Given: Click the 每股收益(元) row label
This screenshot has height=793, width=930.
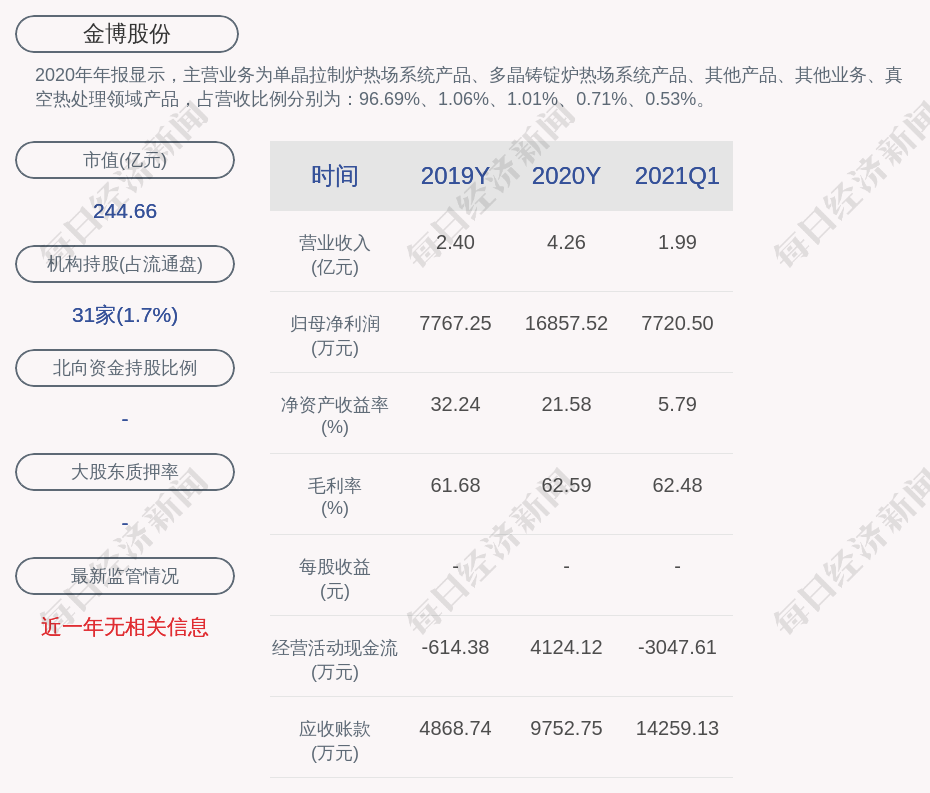Looking at the screenshot, I should [x=335, y=579].
